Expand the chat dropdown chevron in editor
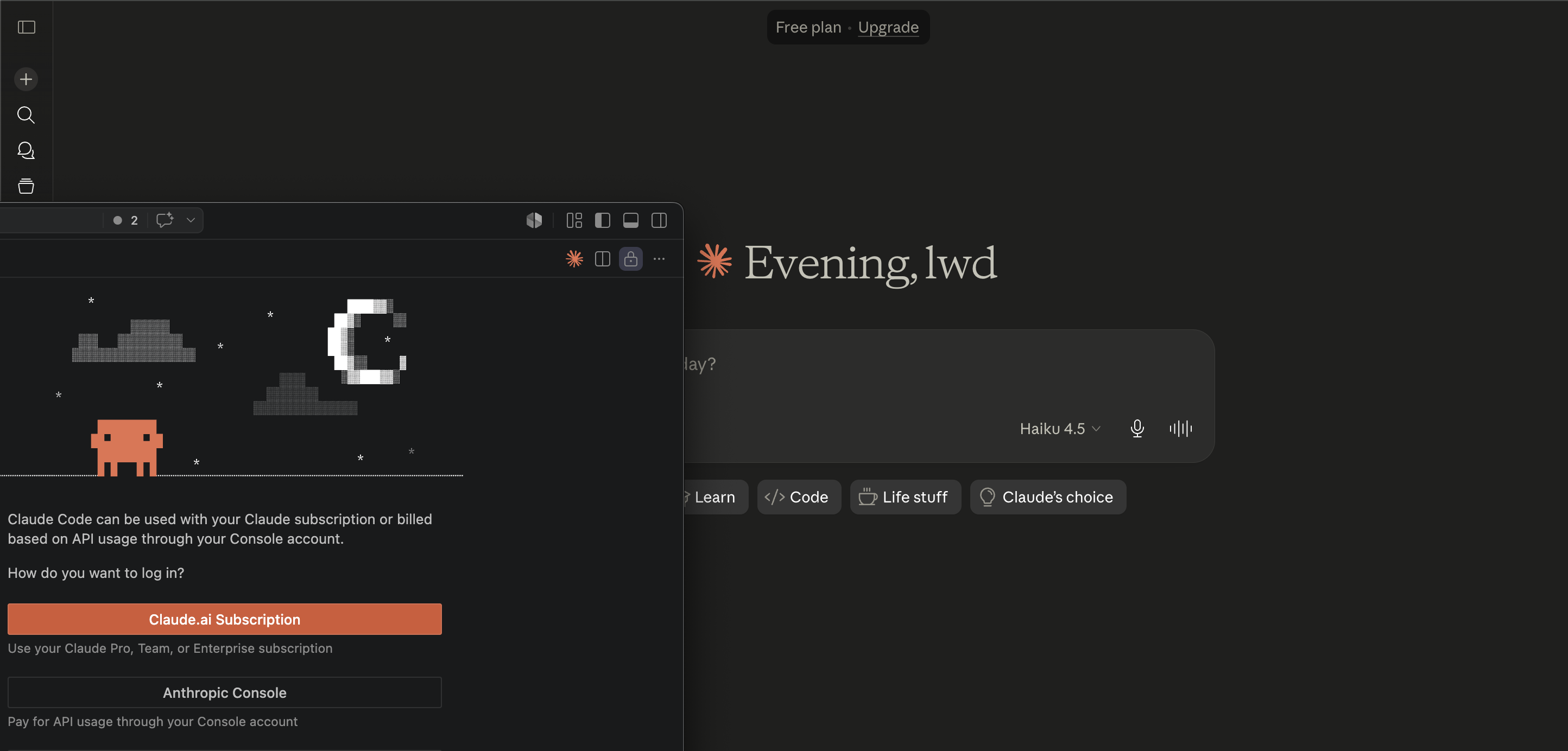 pyautogui.click(x=191, y=220)
